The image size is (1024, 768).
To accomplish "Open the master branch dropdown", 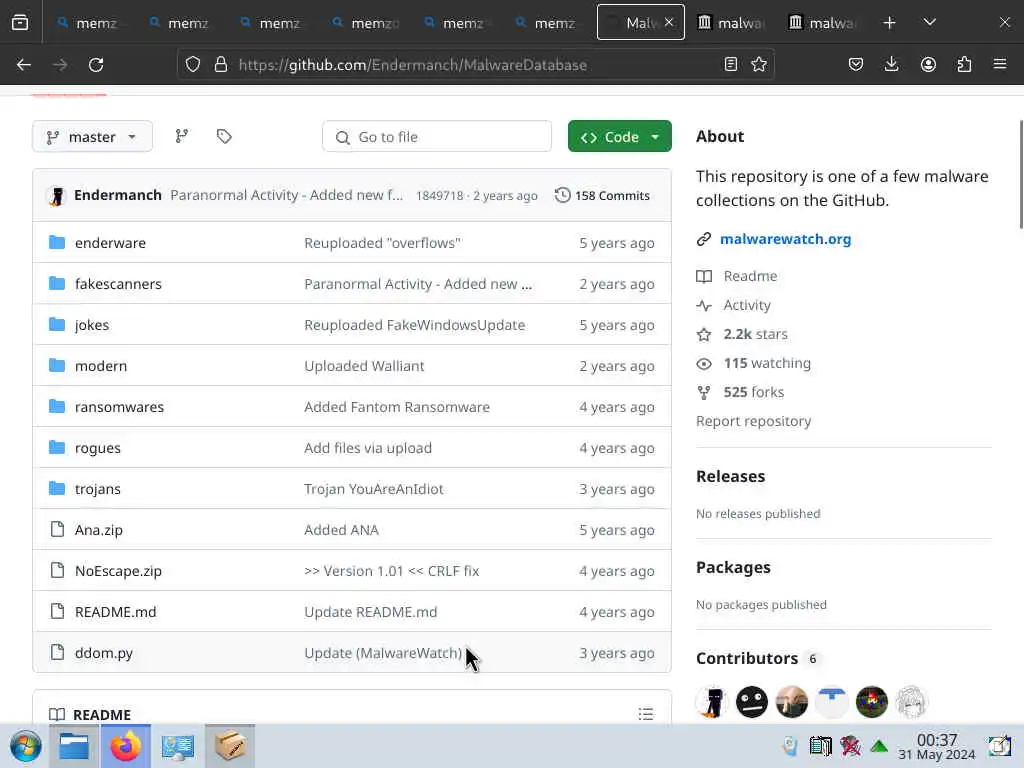I will click(x=92, y=136).
